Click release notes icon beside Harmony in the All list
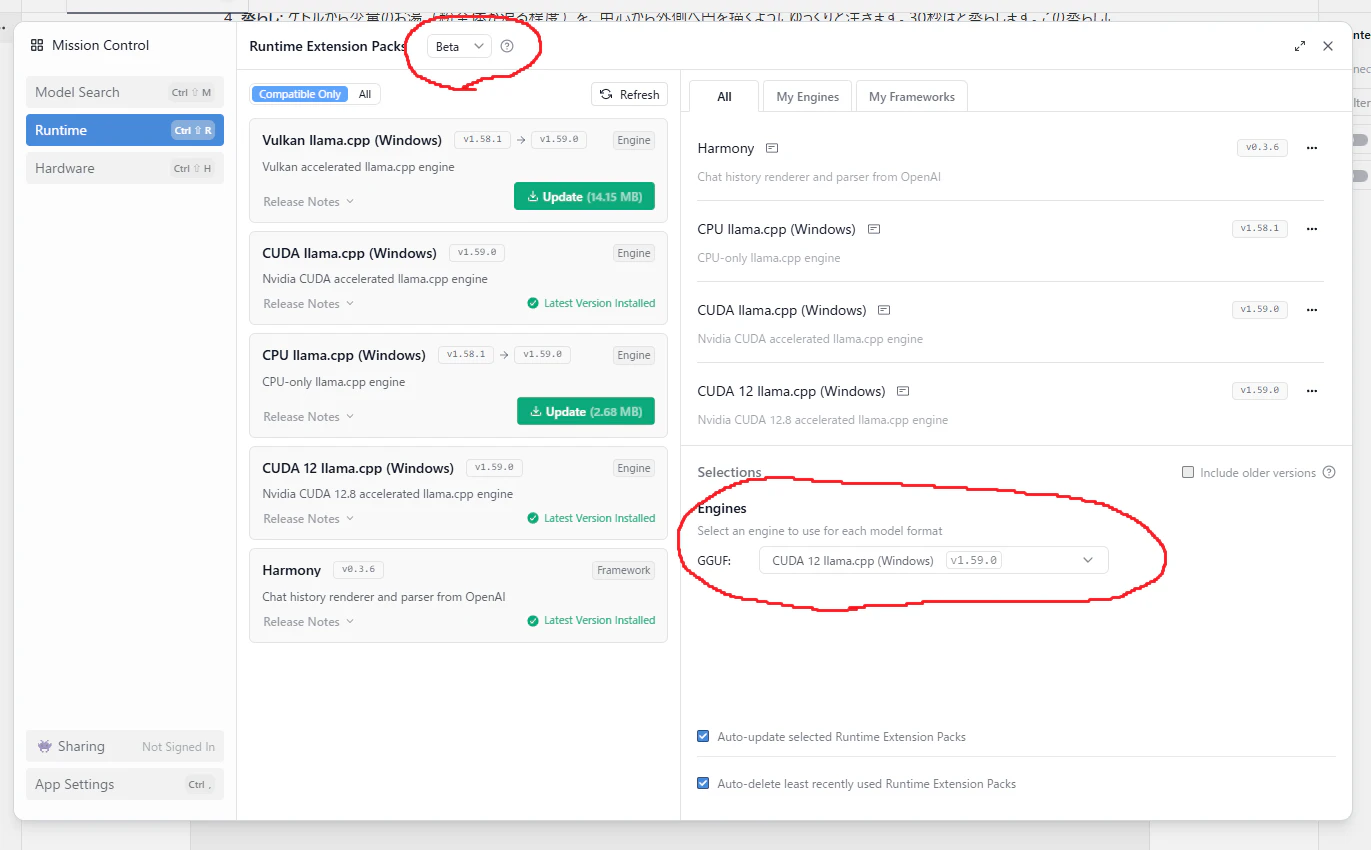The image size is (1371, 850). (772, 148)
